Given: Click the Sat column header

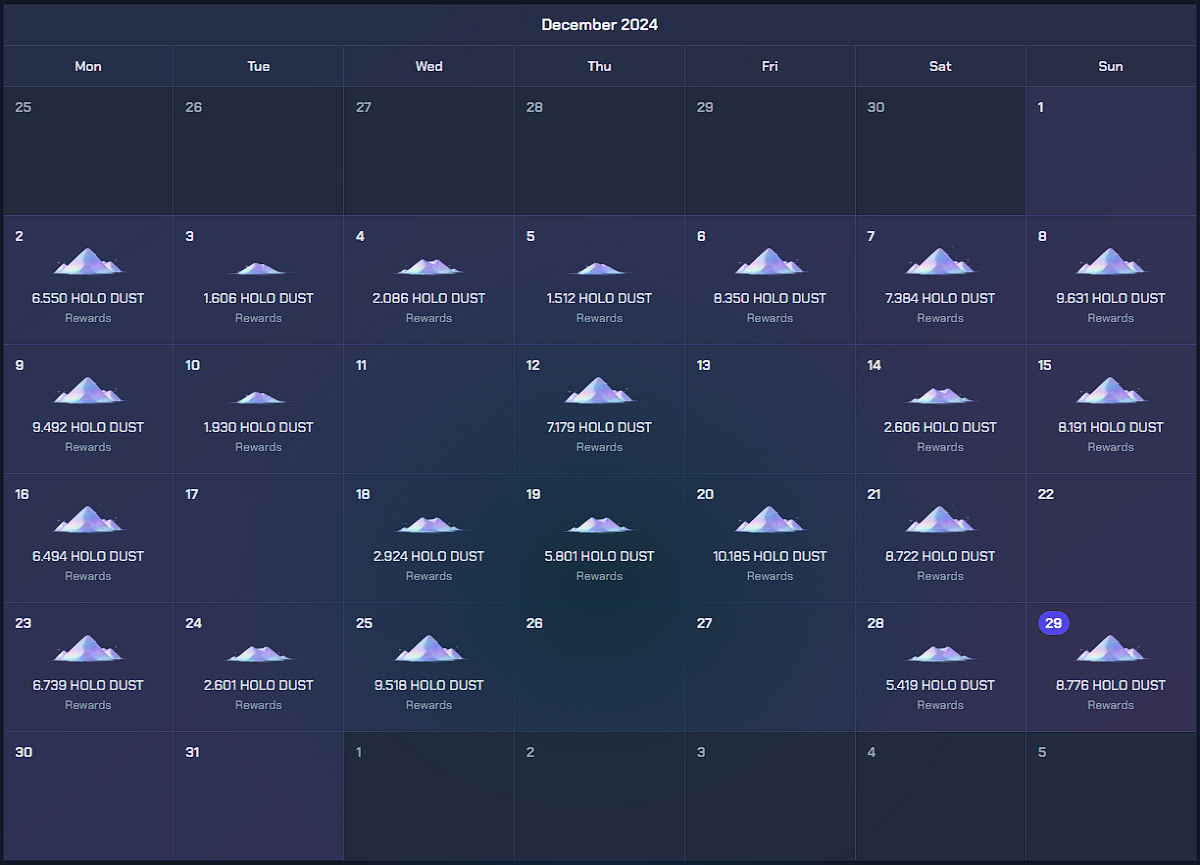Looking at the screenshot, I should coord(940,66).
